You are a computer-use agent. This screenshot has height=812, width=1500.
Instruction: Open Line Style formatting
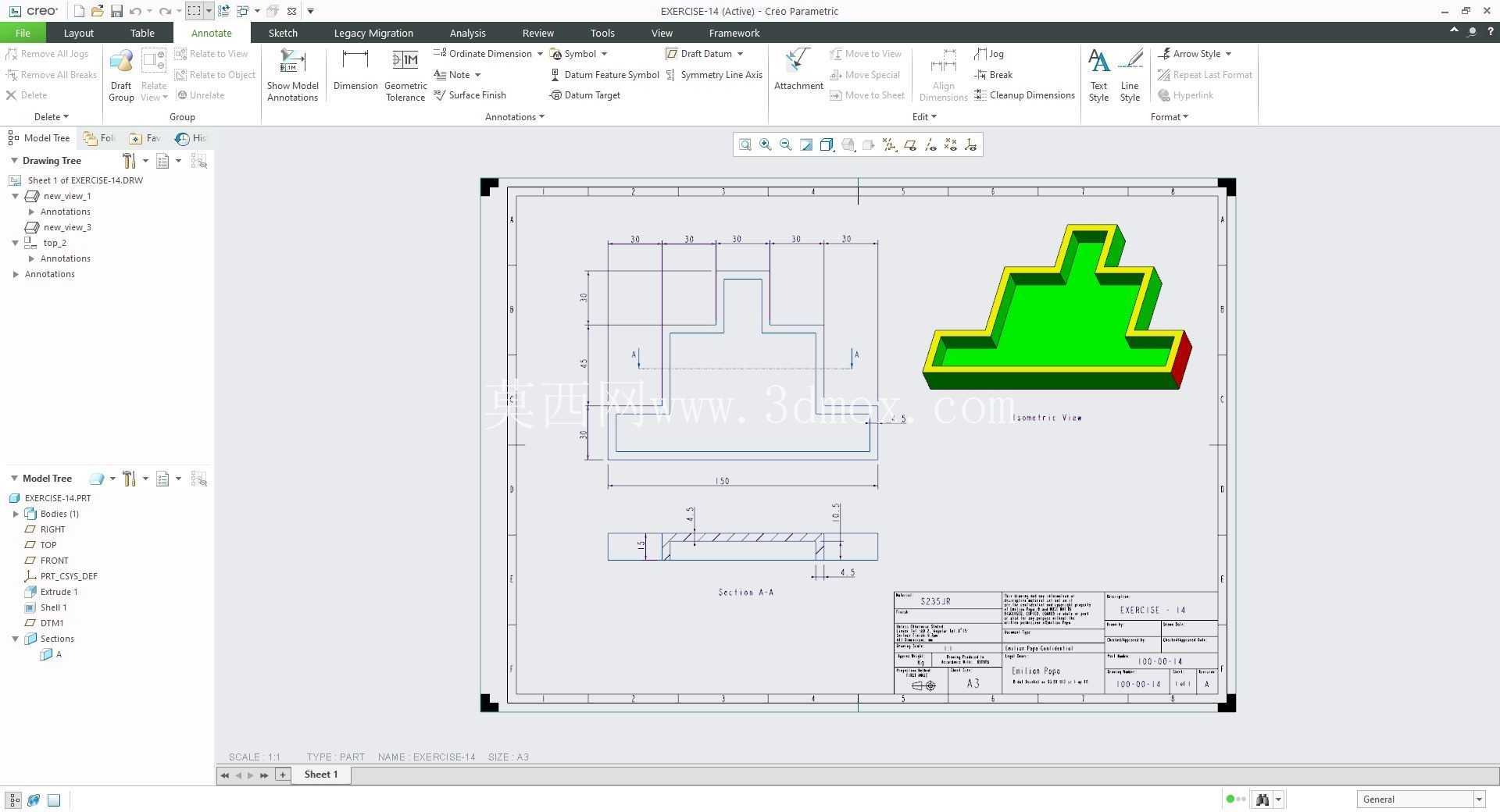(x=1130, y=76)
